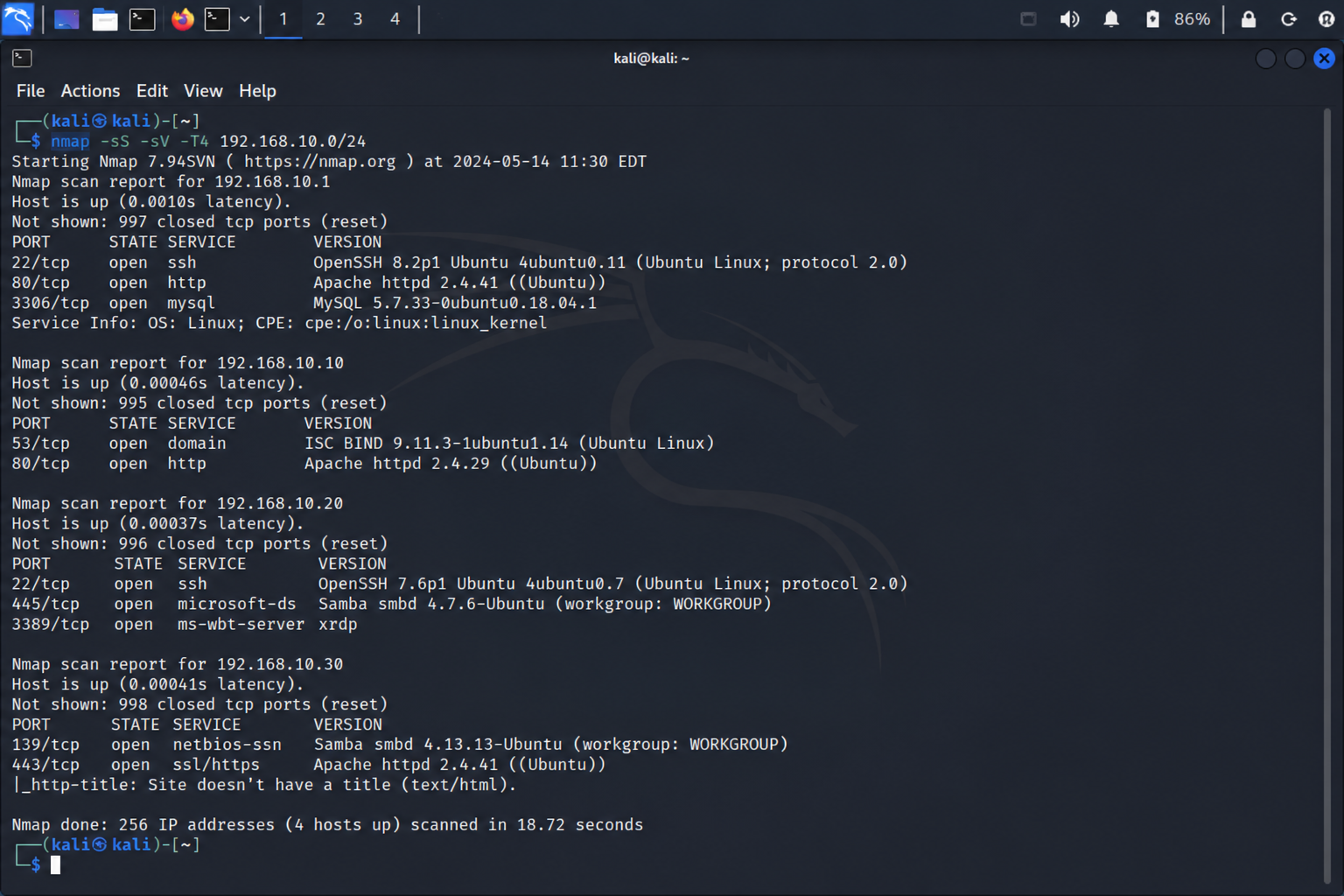
Task: Click the cpe:/o:linux:linux_kernel text
Action: point(425,322)
